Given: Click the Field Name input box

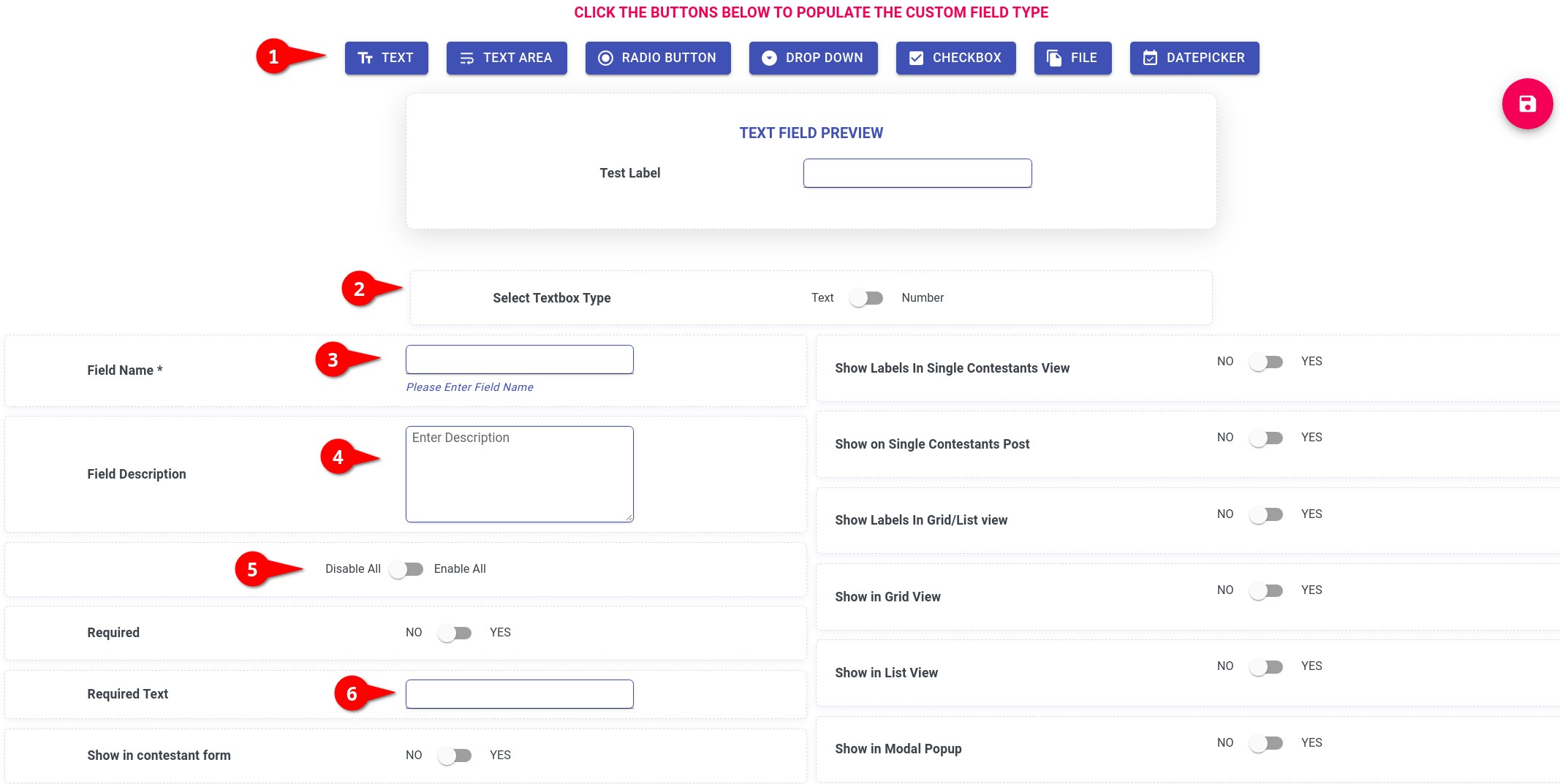Looking at the screenshot, I should tap(519, 359).
